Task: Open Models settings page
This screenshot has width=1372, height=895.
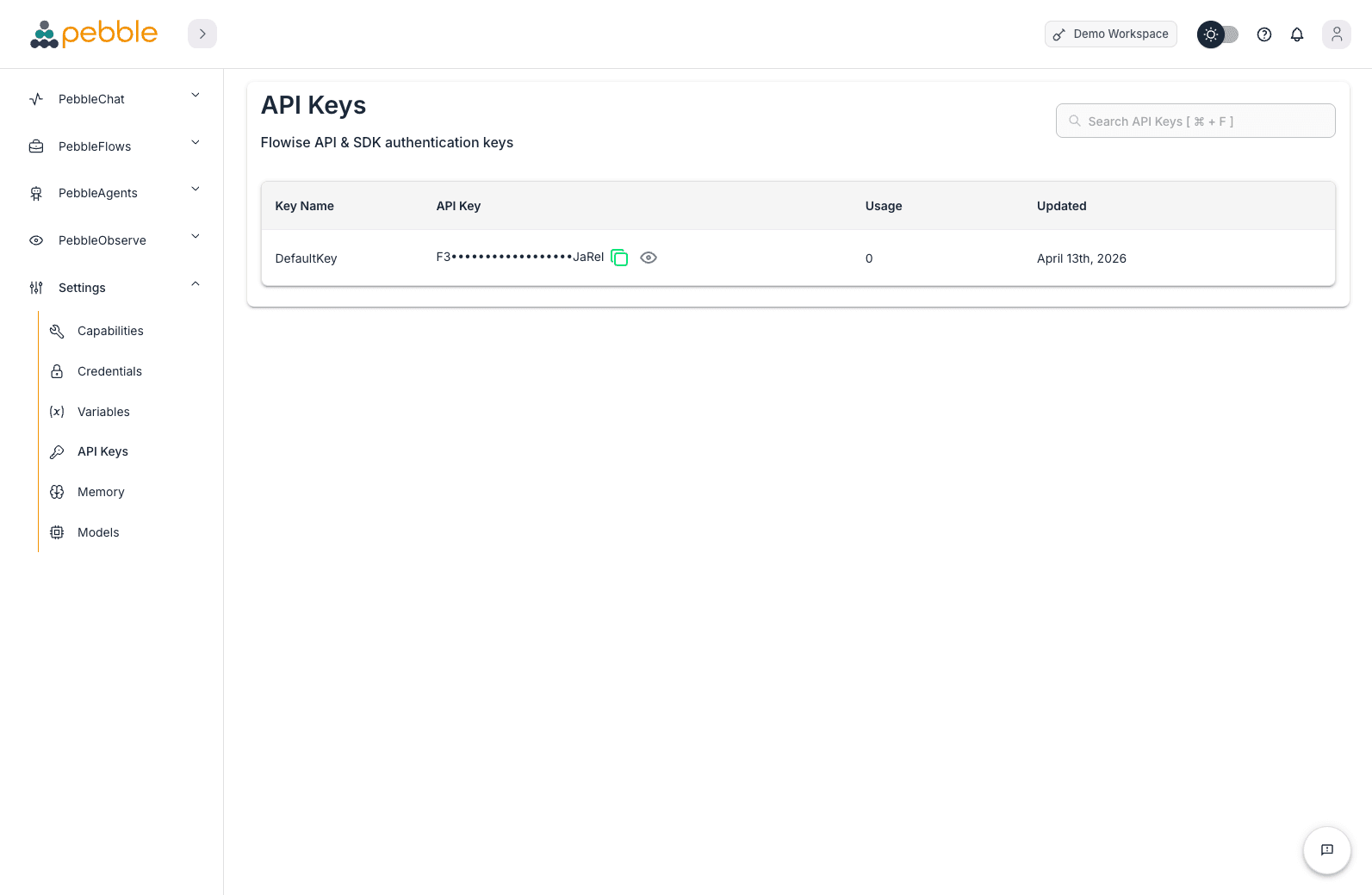Action: point(98,532)
